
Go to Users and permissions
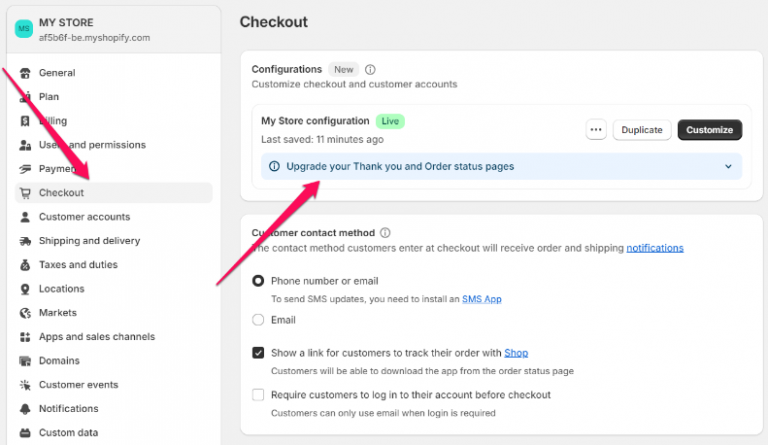114,145
